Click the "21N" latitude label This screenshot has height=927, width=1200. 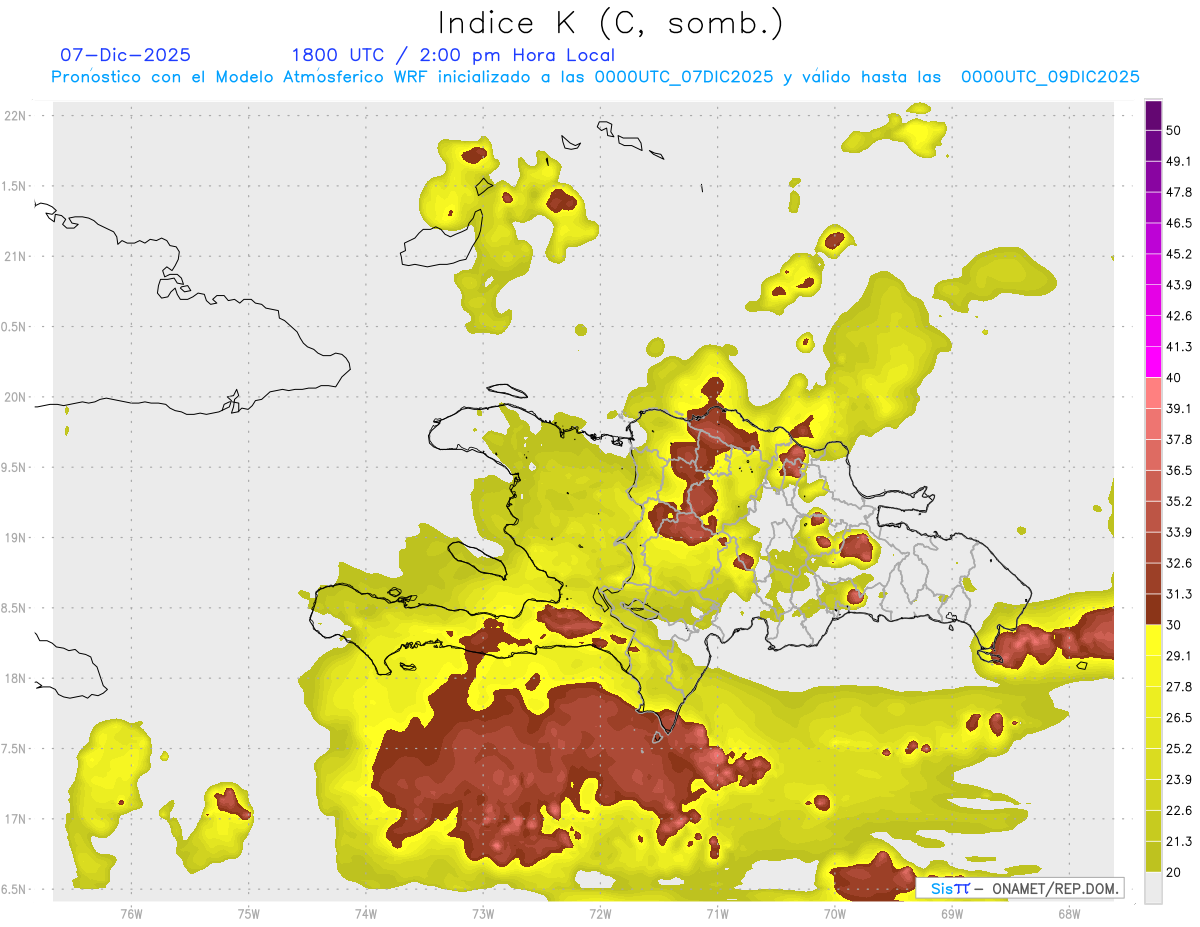tap(16, 256)
